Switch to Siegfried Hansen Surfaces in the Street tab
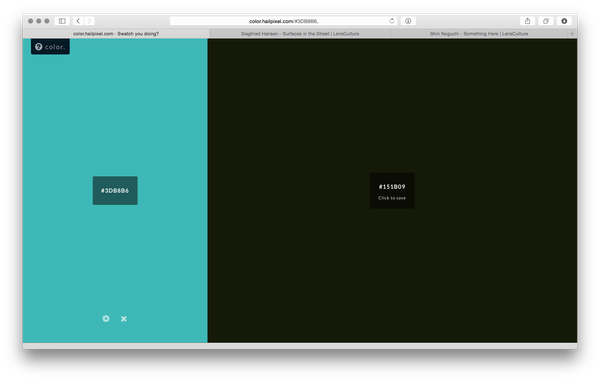The width and height of the screenshot is (600, 382). pyautogui.click(x=300, y=34)
